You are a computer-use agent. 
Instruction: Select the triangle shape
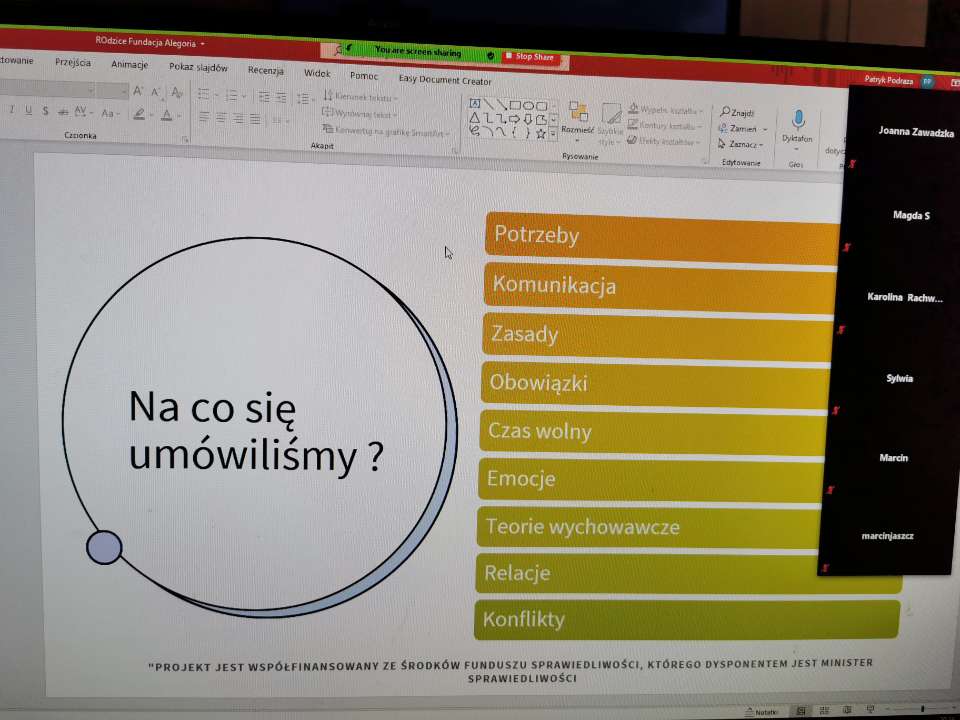click(474, 117)
